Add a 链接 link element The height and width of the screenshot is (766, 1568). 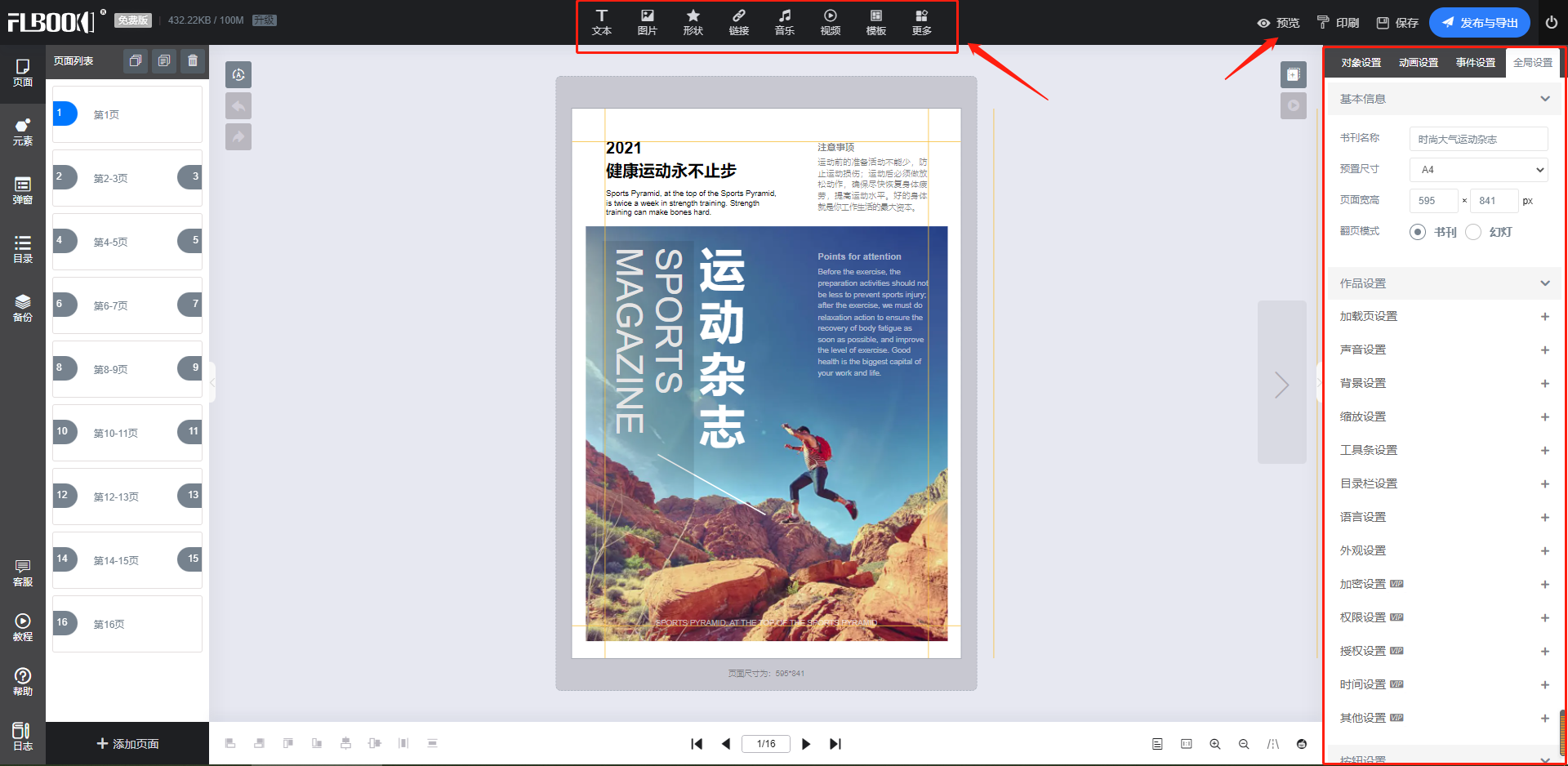(x=739, y=23)
